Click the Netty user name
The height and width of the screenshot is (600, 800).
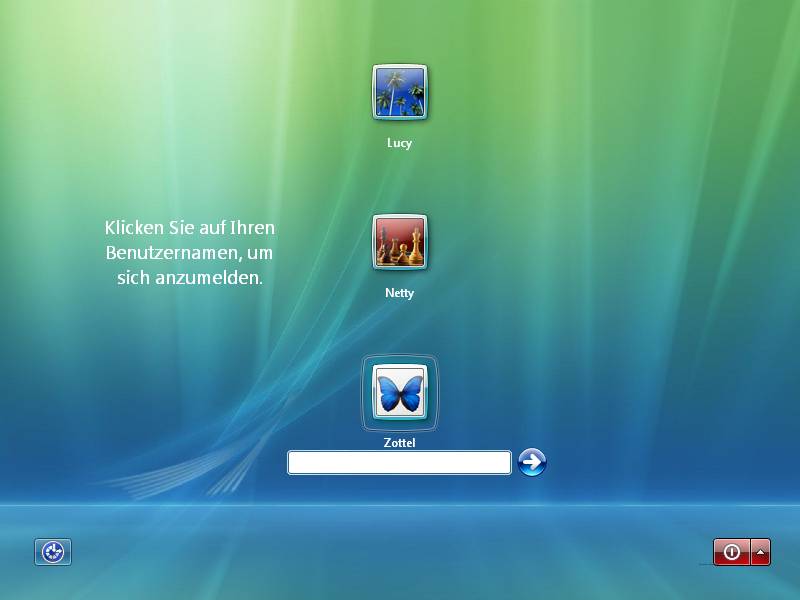[x=399, y=293]
